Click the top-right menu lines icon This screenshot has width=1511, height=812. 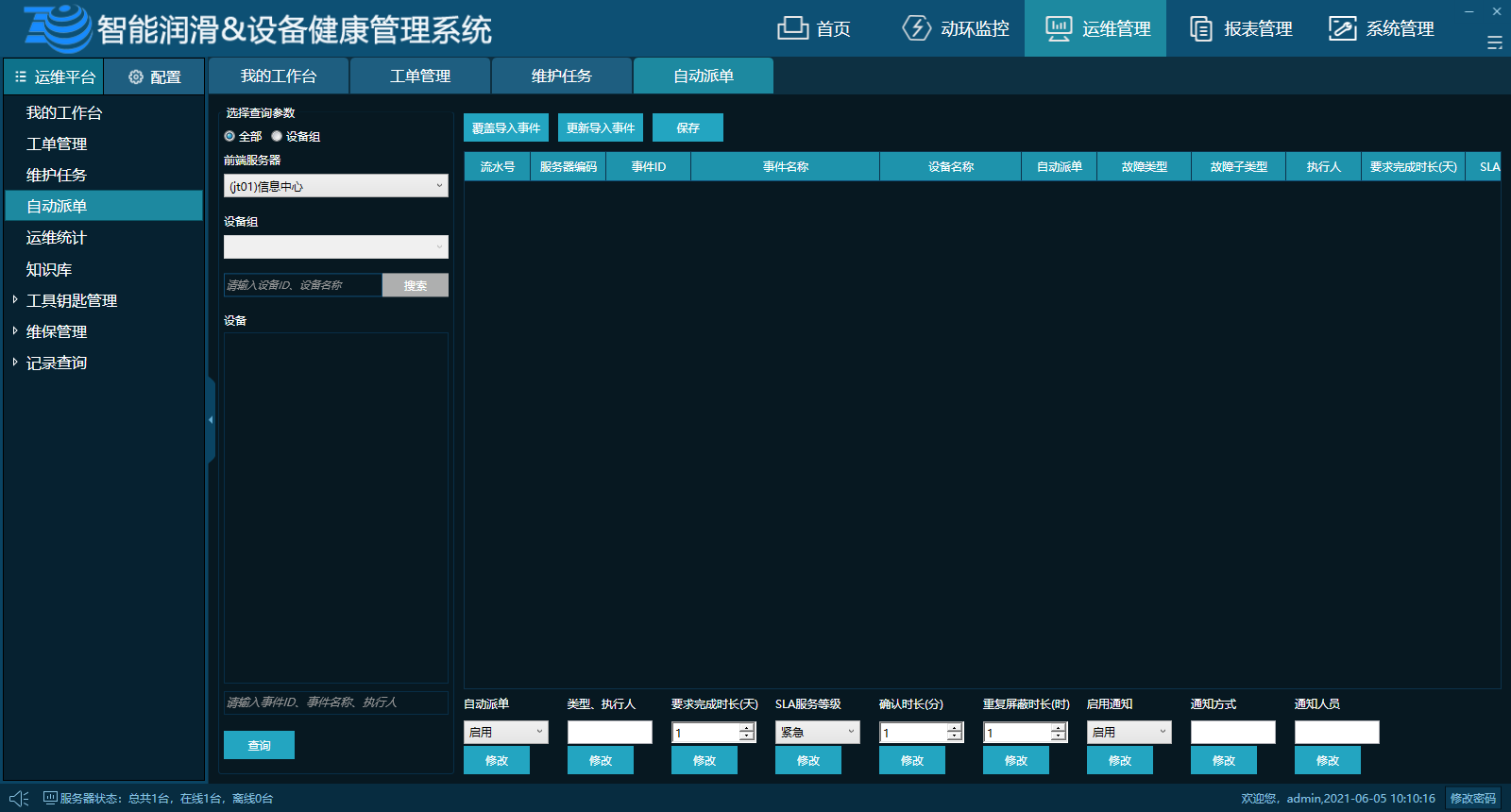(1494, 42)
